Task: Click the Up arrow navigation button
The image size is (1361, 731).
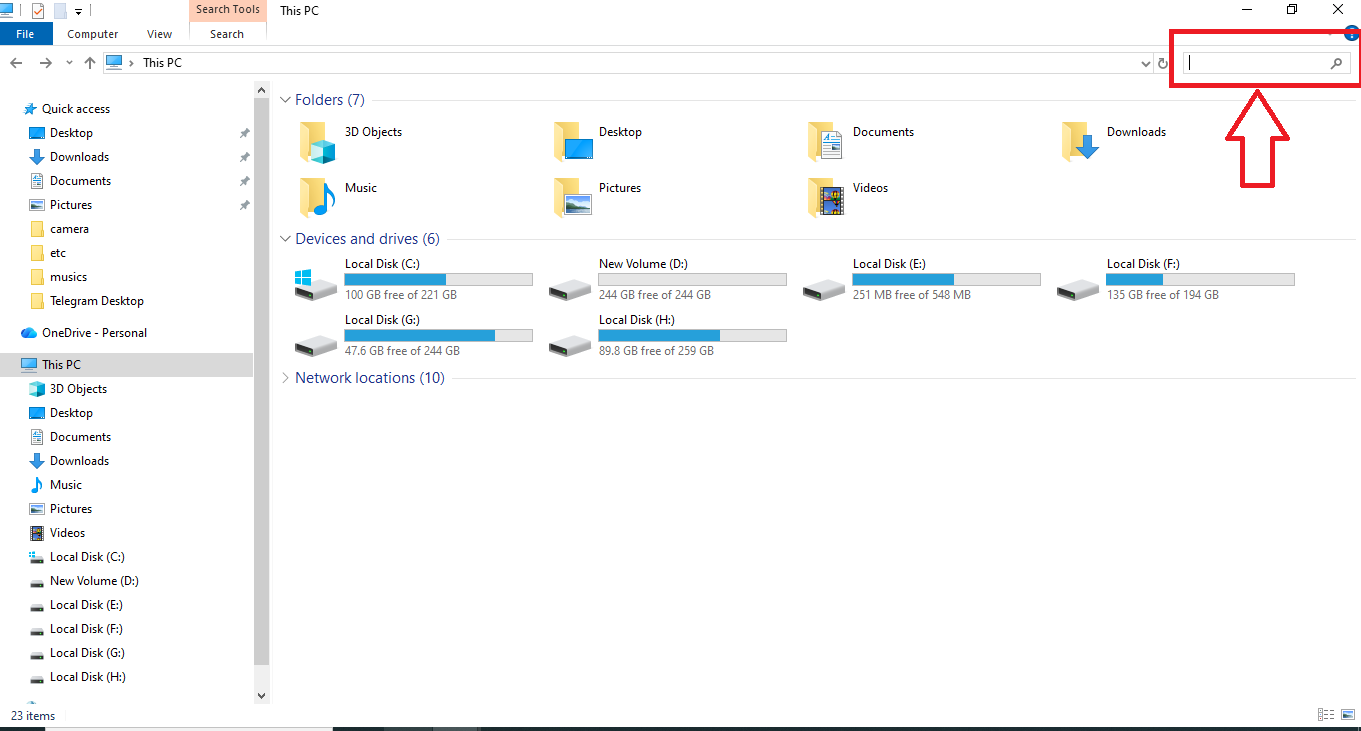Action: 90,63
